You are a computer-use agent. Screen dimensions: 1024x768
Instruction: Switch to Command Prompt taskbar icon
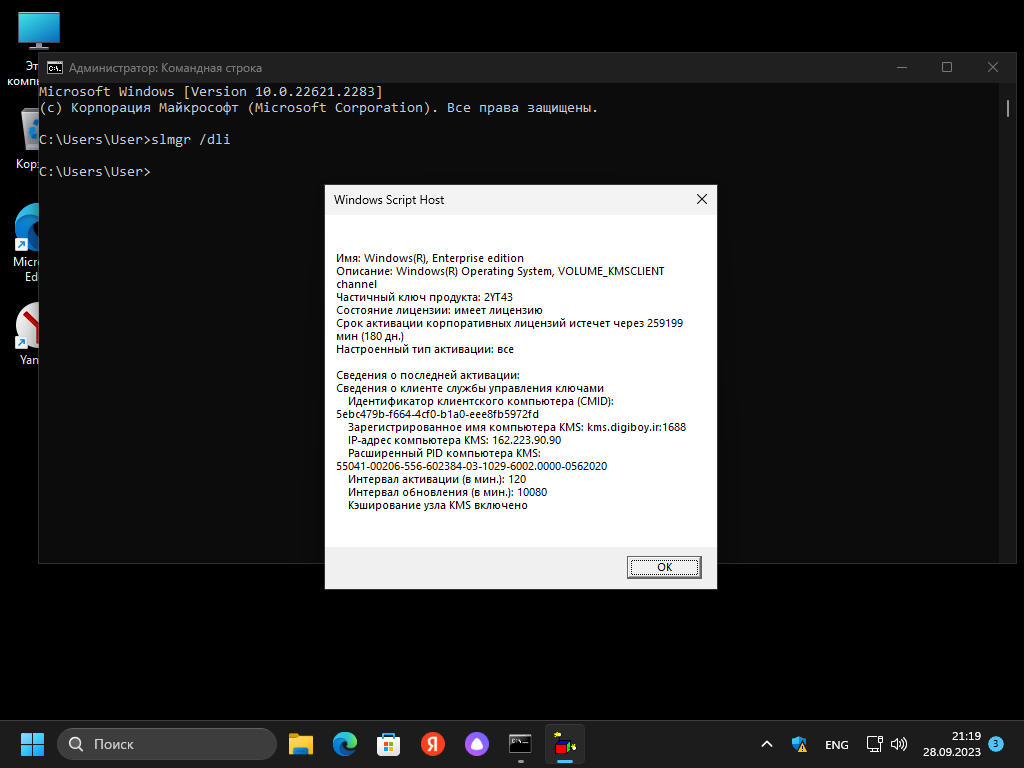point(520,744)
